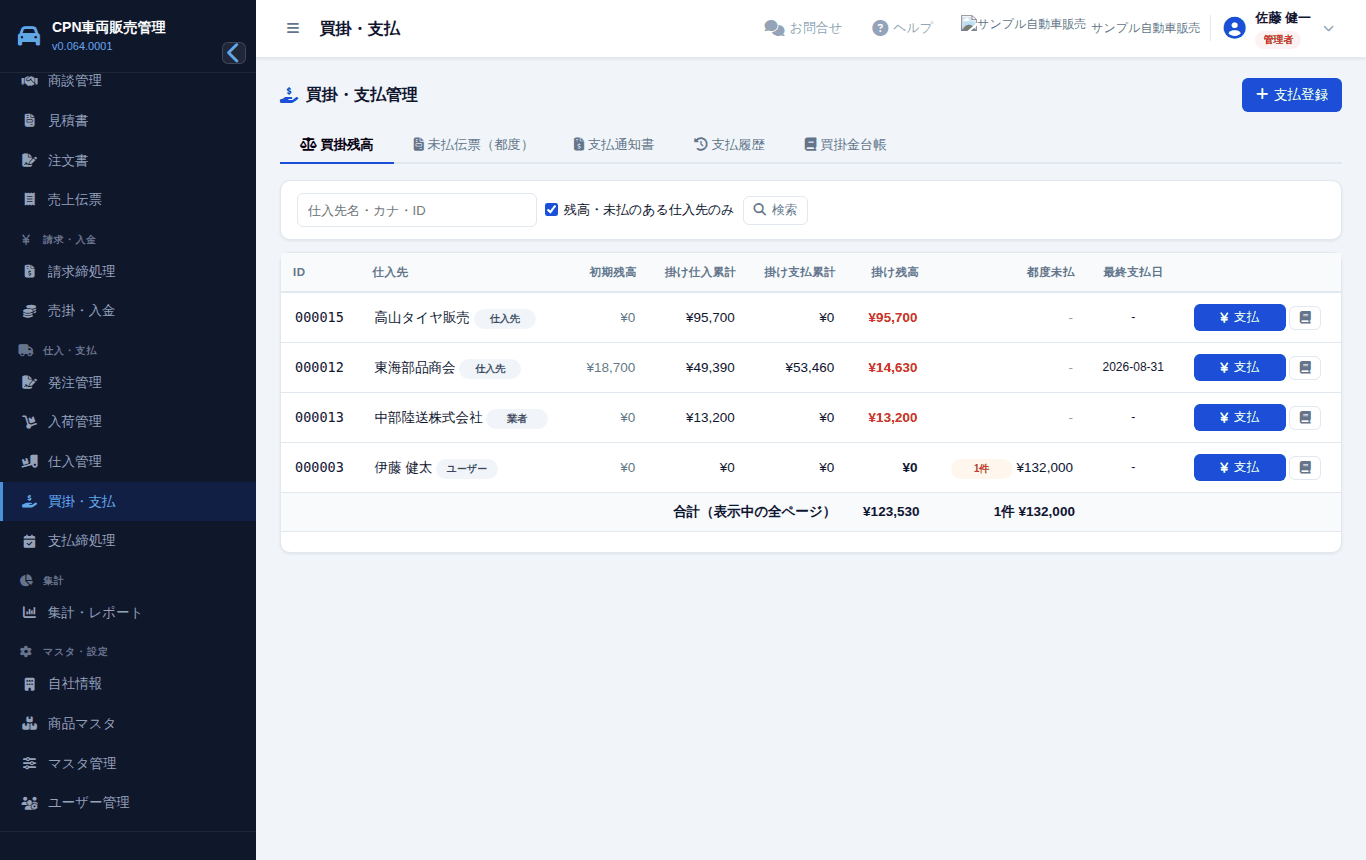The width and height of the screenshot is (1366, 860).
Task: Navigate to 発注管理 in the sidebar
Action: coord(128,382)
